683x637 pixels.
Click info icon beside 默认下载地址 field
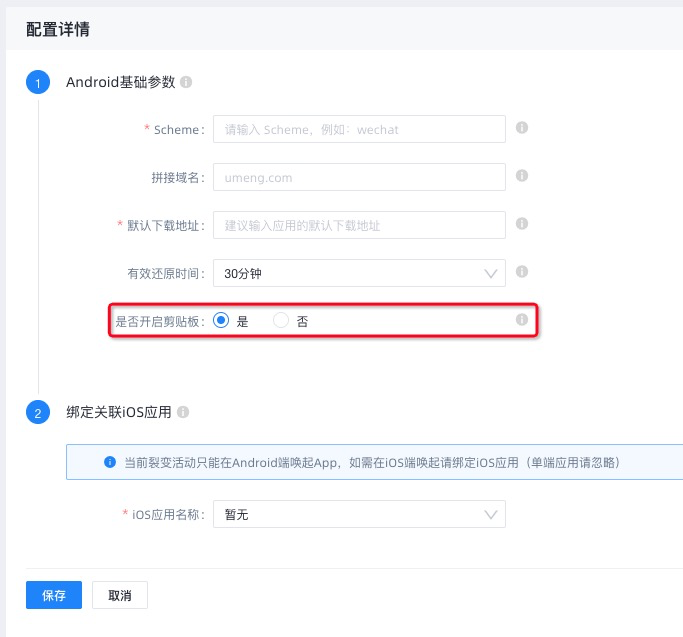(x=522, y=224)
